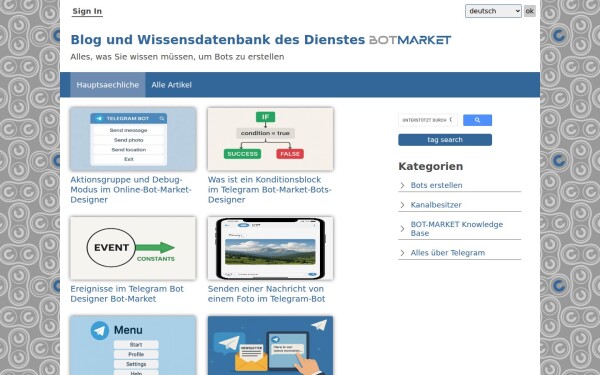Image resolution: width=600 pixels, height=375 pixels.
Task: Read article Aktionsgruppe und Debug-Modus
Action: click(x=131, y=190)
